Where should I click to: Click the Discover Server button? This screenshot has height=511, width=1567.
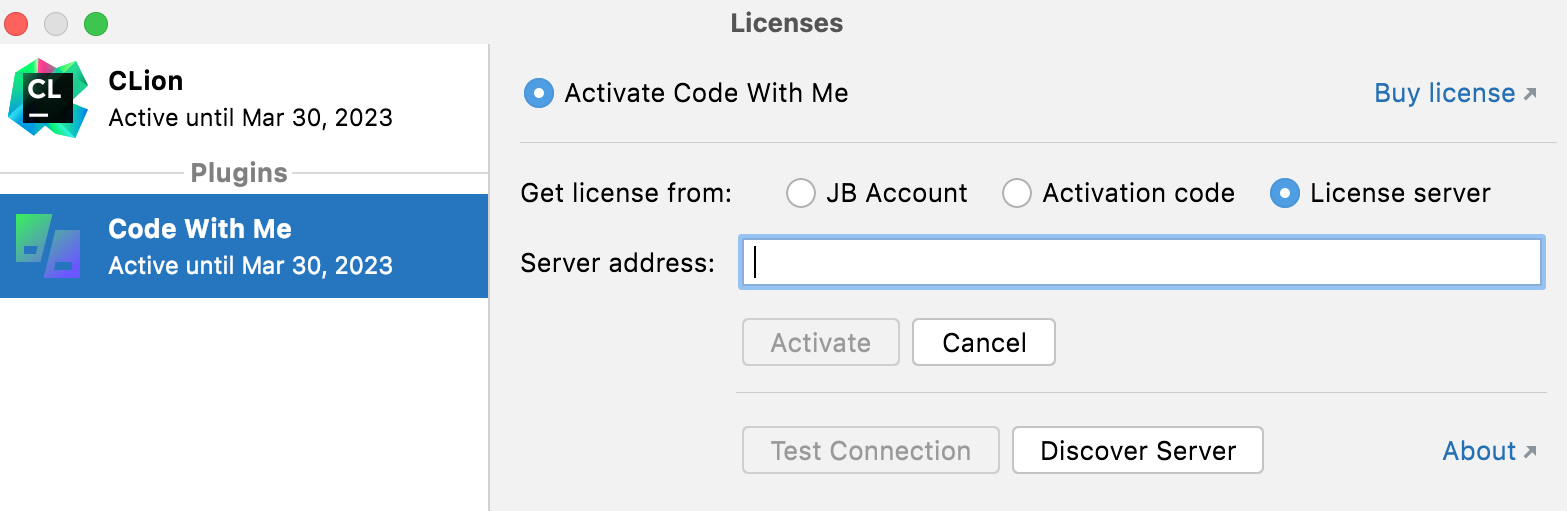1138,451
